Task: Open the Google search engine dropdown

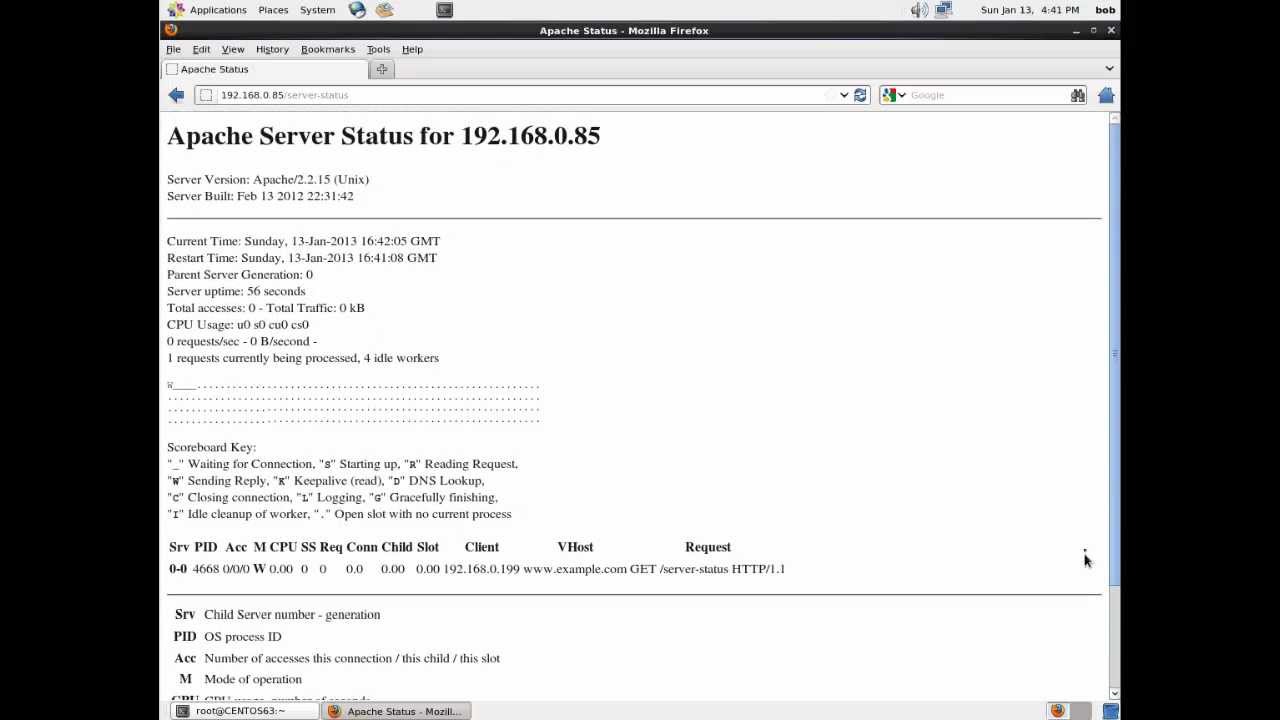Action: [894, 95]
